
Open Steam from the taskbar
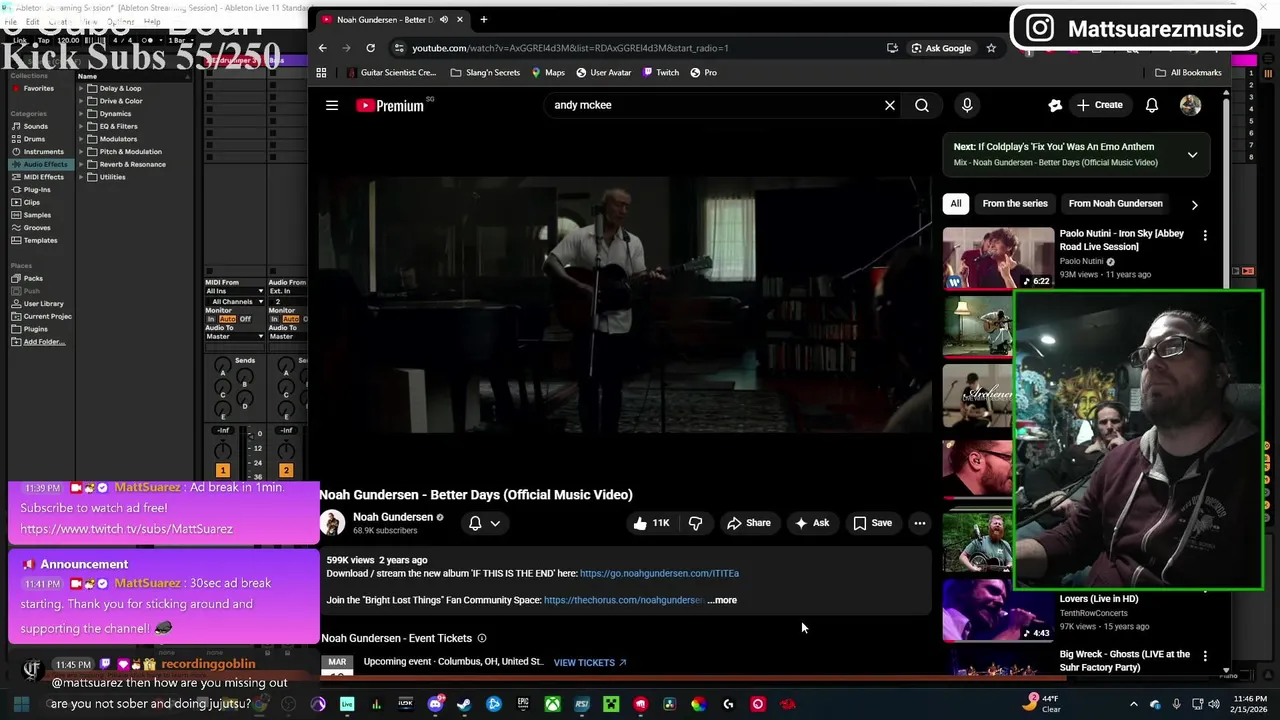tap(464, 704)
